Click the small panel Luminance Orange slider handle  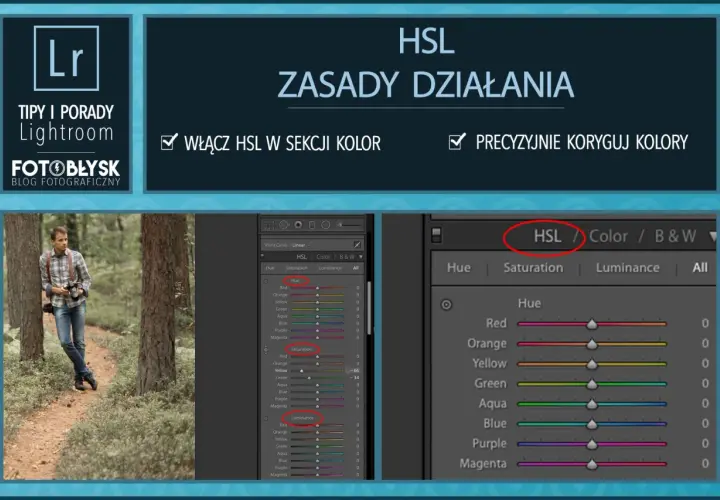pos(318,433)
